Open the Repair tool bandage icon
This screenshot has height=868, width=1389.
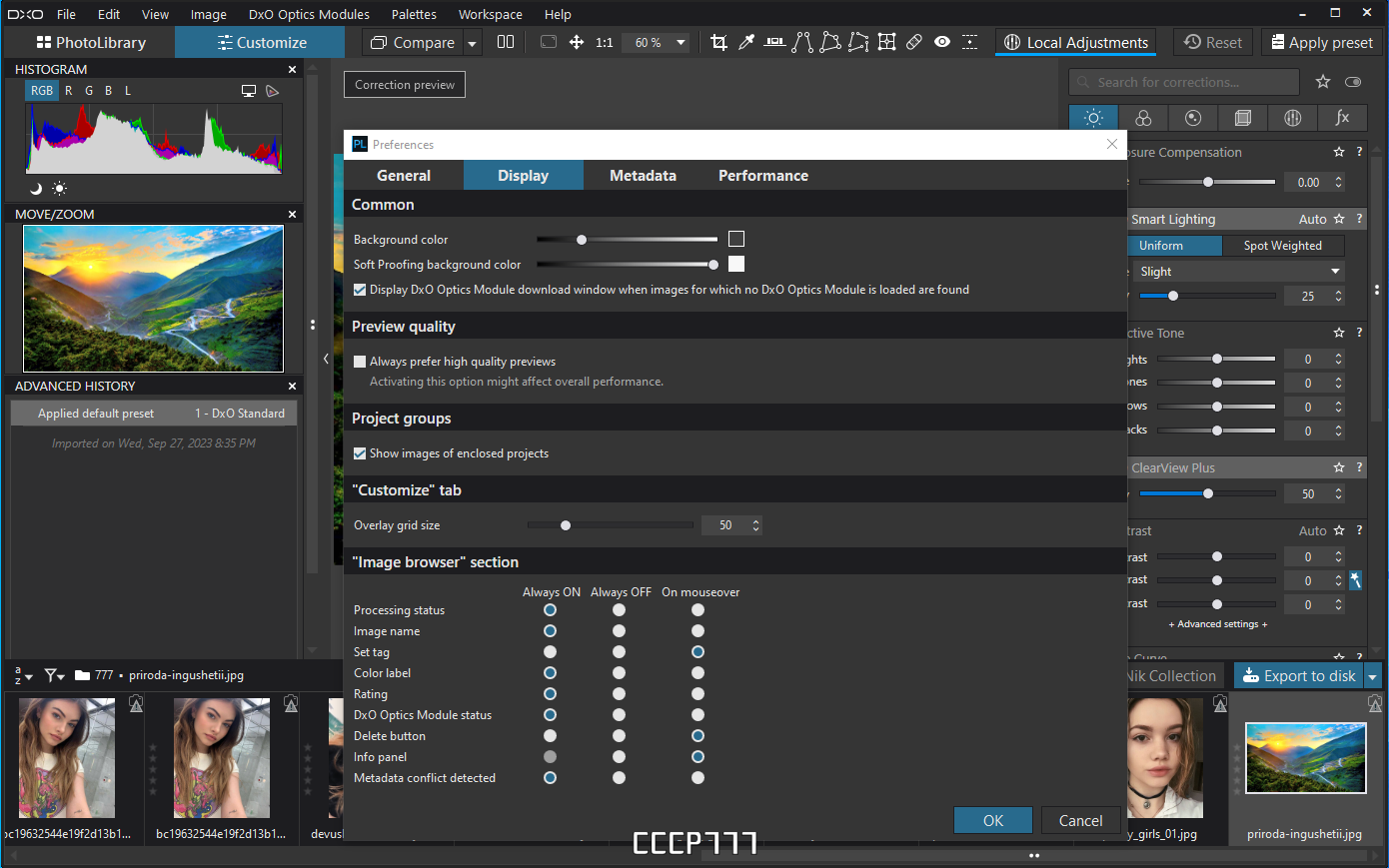click(x=914, y=42)
